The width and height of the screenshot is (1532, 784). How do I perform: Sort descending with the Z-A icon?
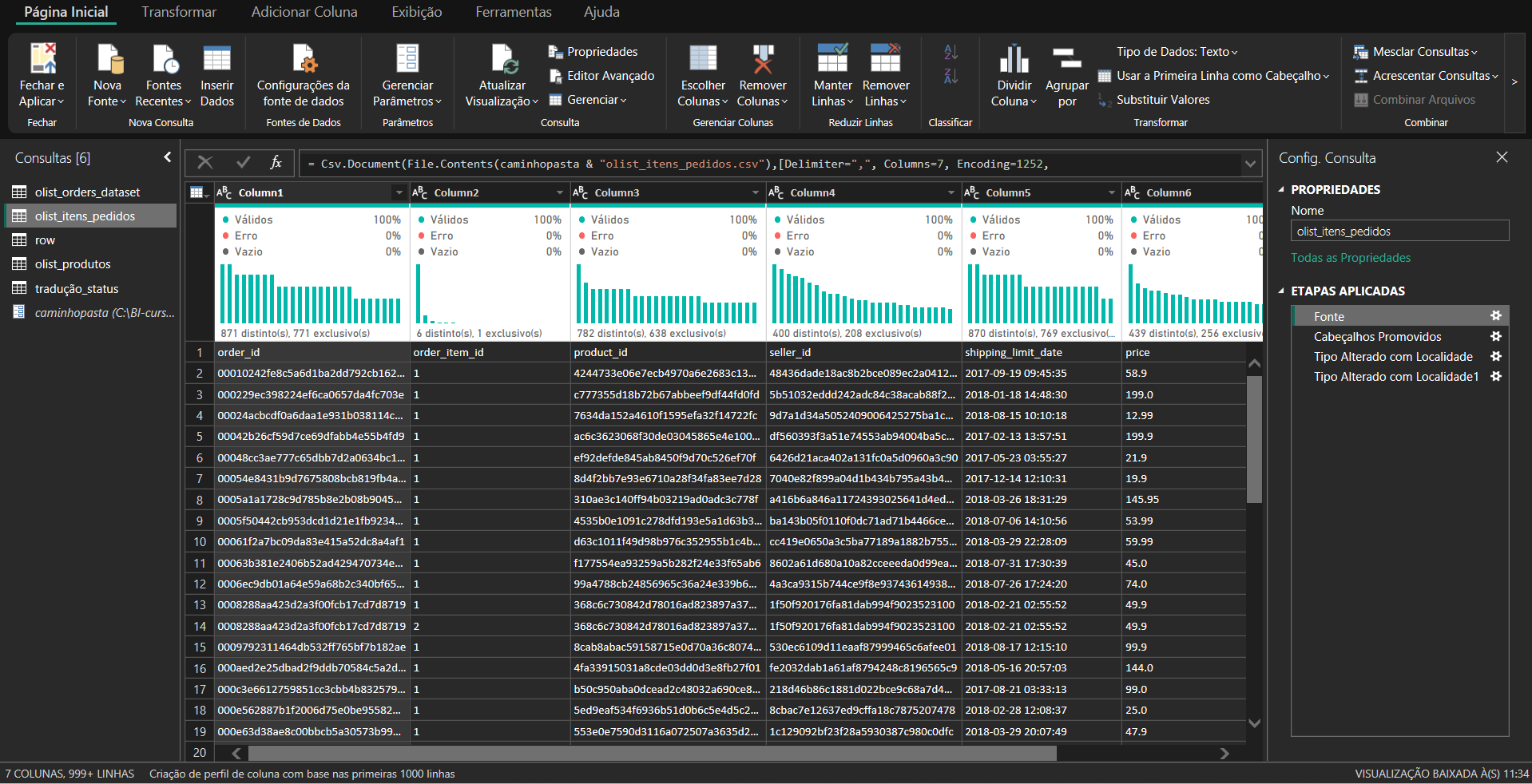click(x=951, y=77)
